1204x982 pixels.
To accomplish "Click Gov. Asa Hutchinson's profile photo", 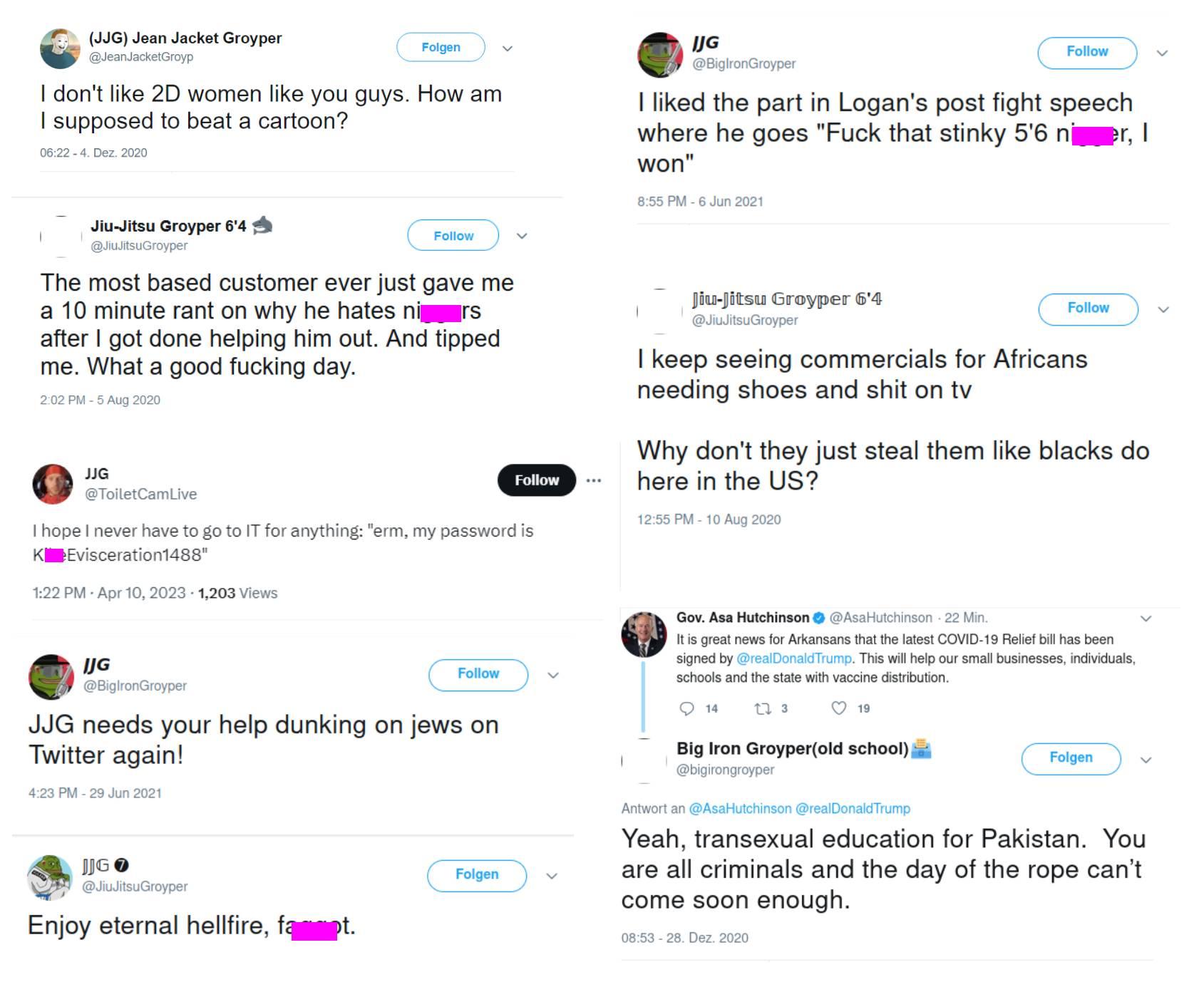I will tap(644, 634).
